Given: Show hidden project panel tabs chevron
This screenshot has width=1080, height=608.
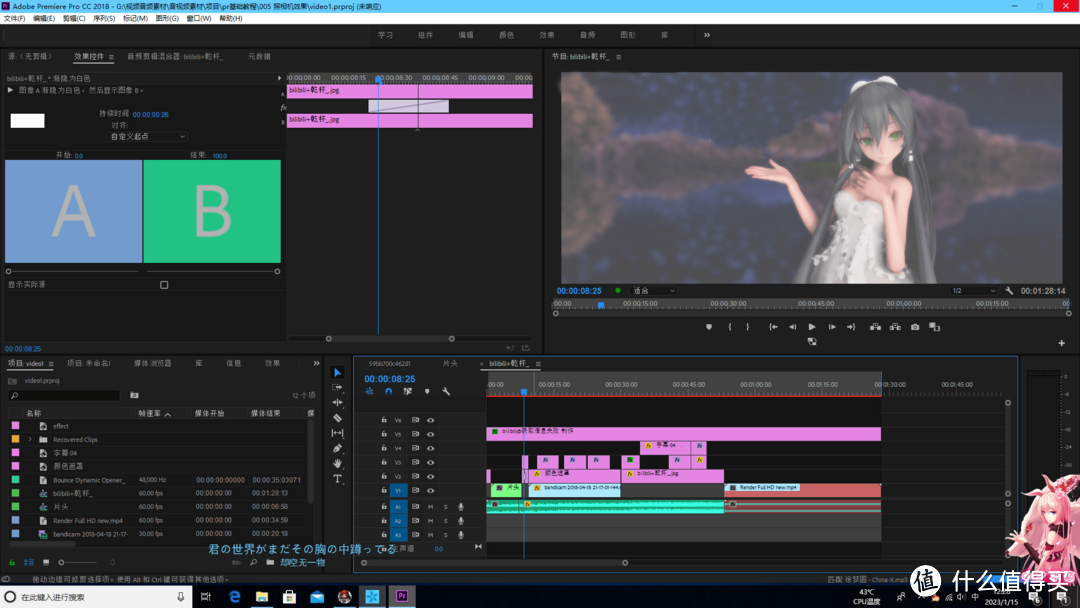Looking at the screenshot, I should point(316,363).
